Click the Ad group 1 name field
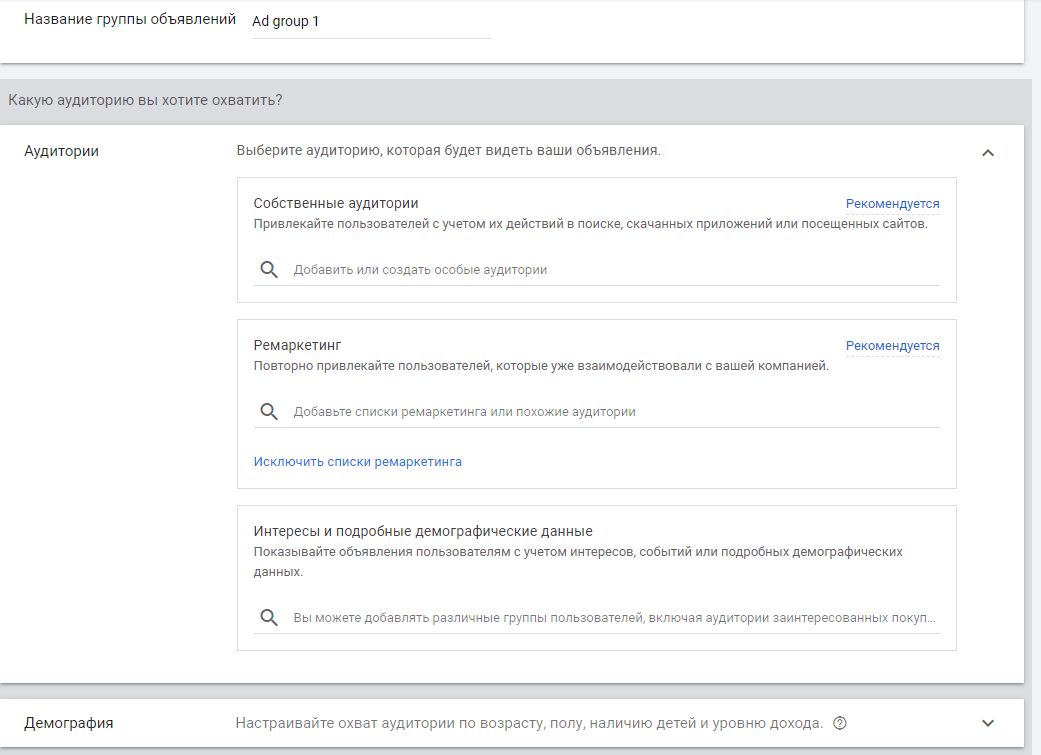Screen dimensions: 1041x755 coord(370,21)
